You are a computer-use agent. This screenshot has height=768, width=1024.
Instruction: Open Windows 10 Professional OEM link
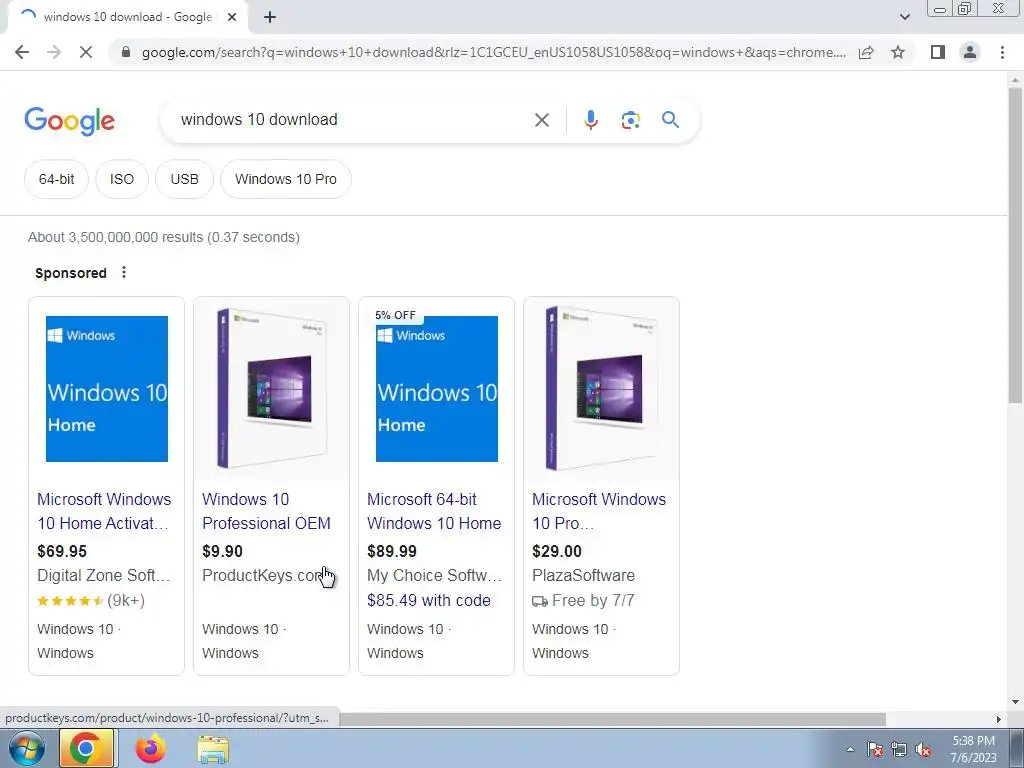pos(266,511)
